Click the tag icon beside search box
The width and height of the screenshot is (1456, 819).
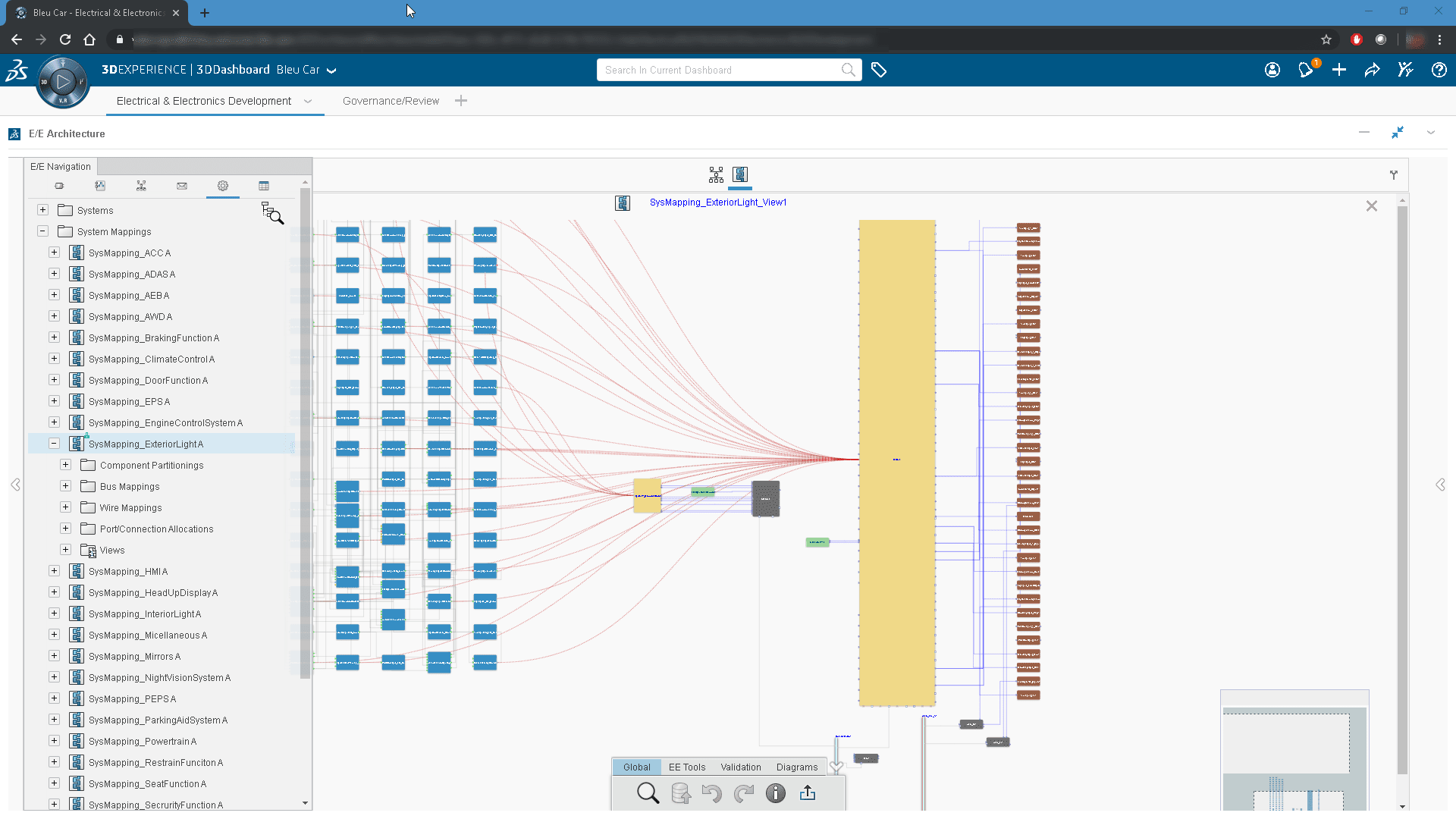point(879,70)
